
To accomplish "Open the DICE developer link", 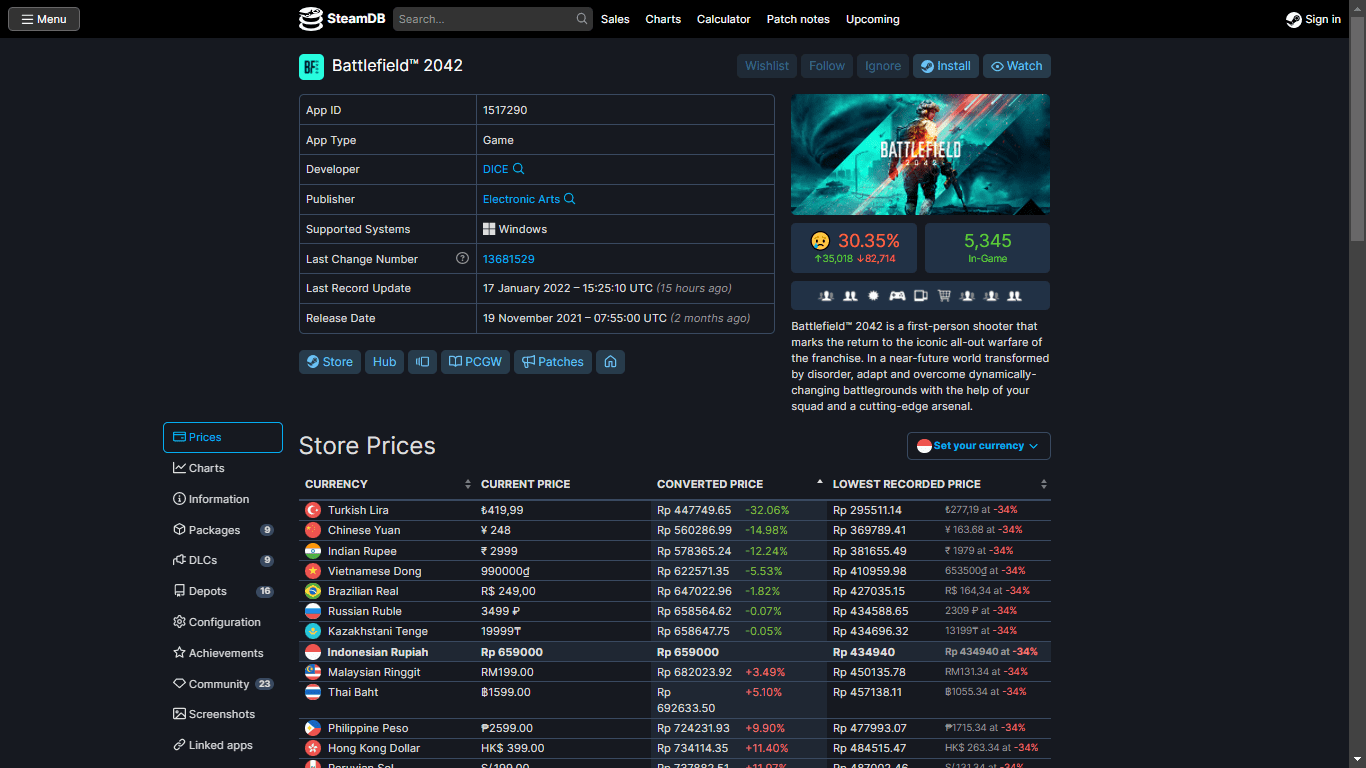I will pyautogui.click(x=496, y=169).
